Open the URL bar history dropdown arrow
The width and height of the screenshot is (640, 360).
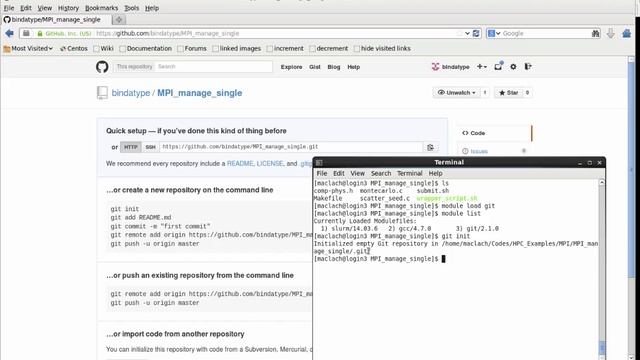point(467,33)
